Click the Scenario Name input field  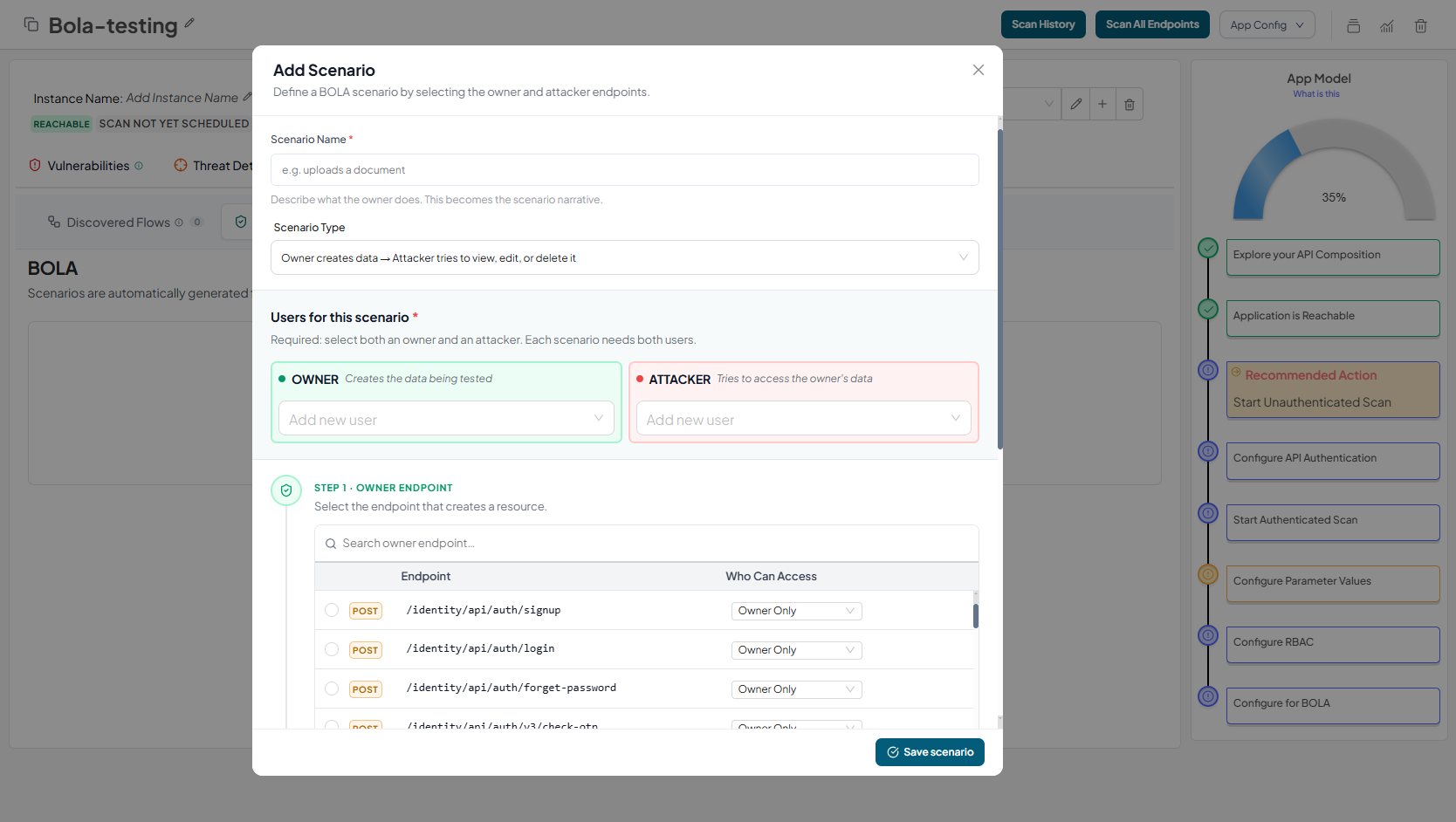624,170
